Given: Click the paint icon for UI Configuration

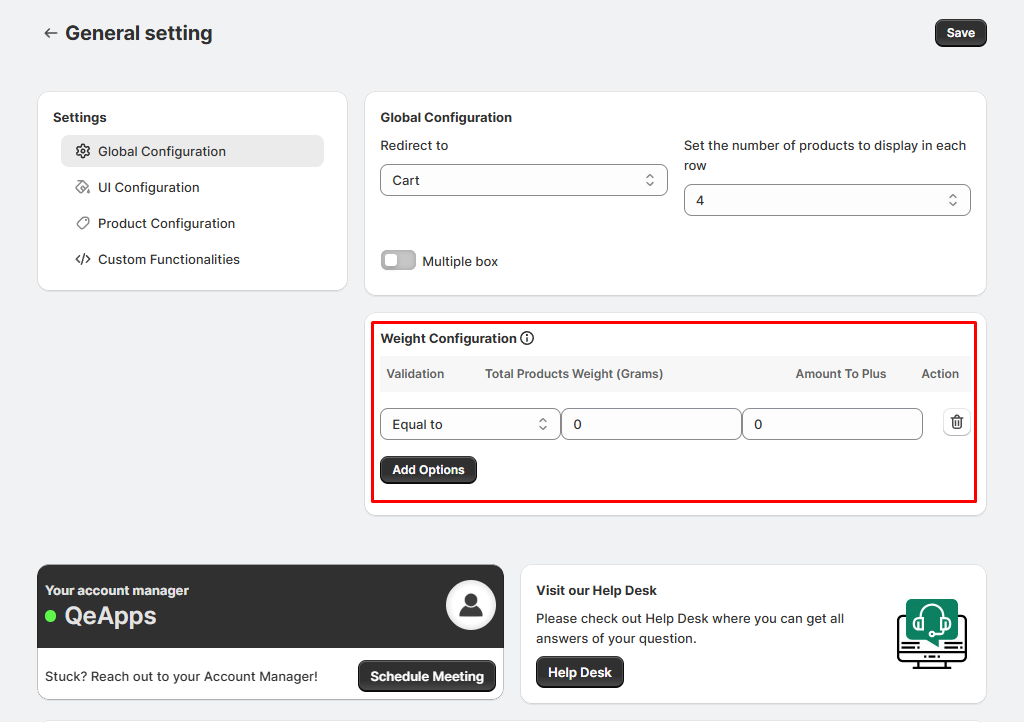Looking at the screenshot, I should pyautogui.click(x=83, y=188).
